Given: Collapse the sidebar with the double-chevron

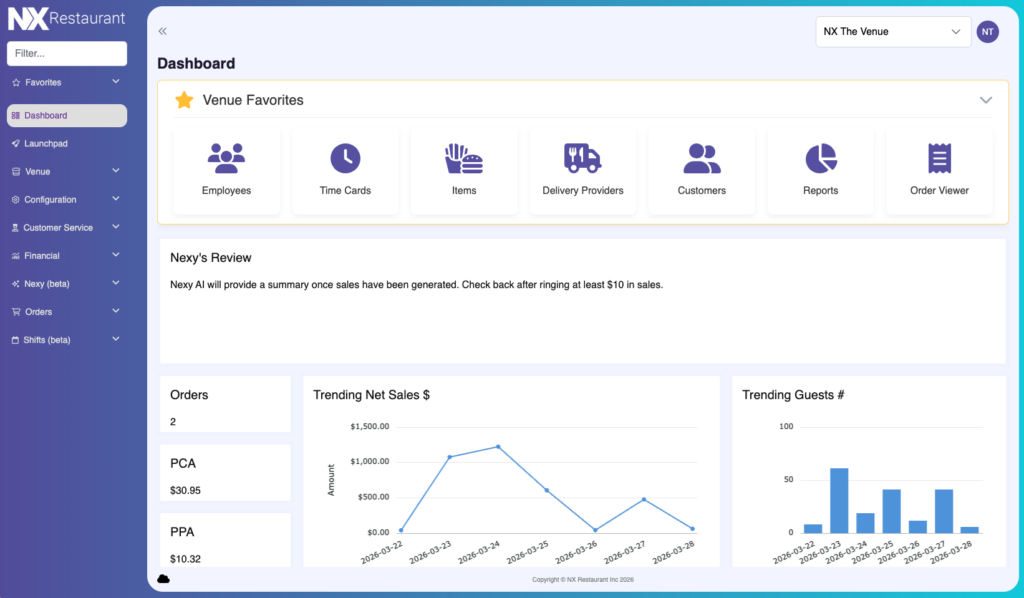Looking at the screenshot, I should point(162,31).
